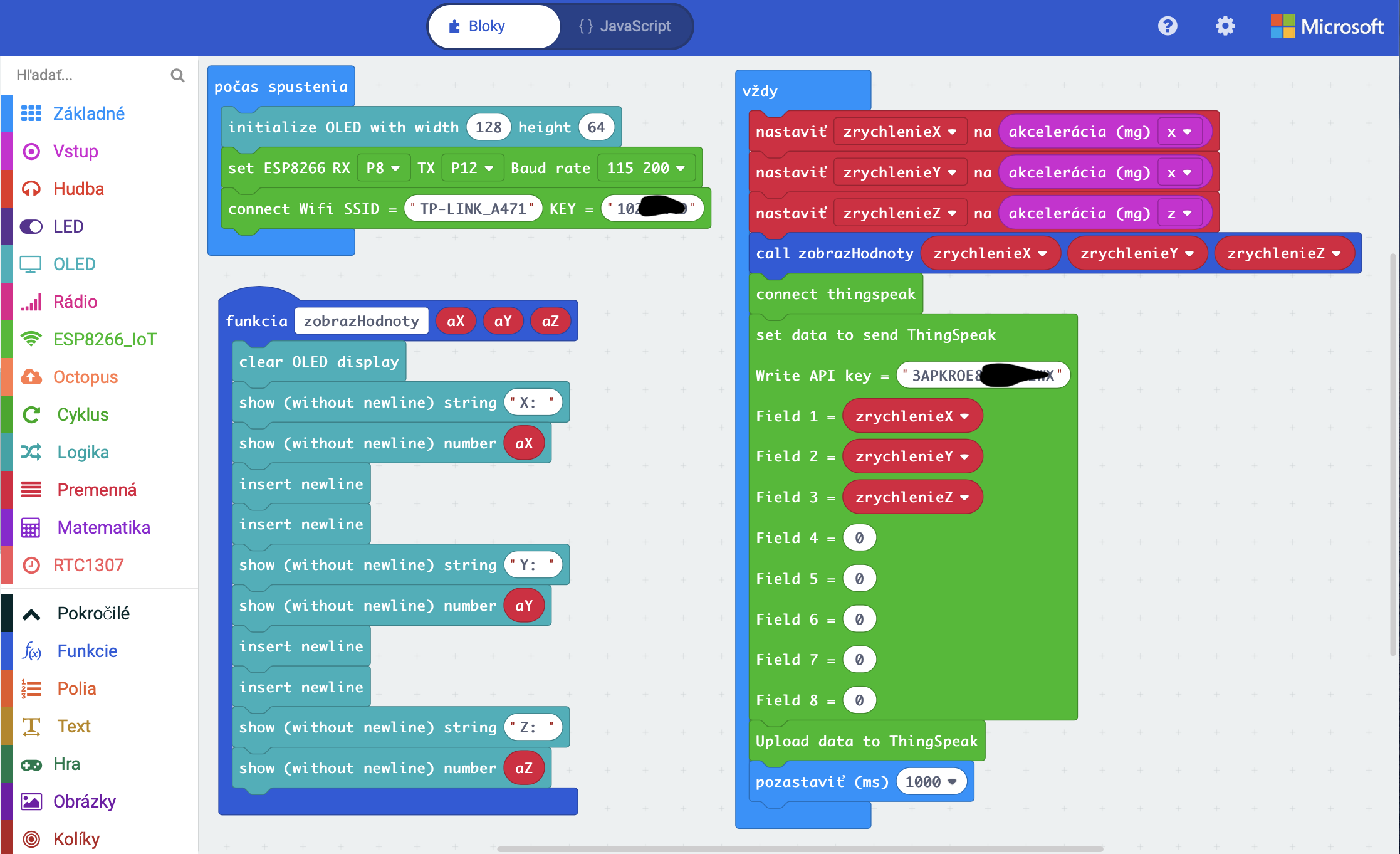Select the RTC1307 clock category

click(x=88, y=565)
